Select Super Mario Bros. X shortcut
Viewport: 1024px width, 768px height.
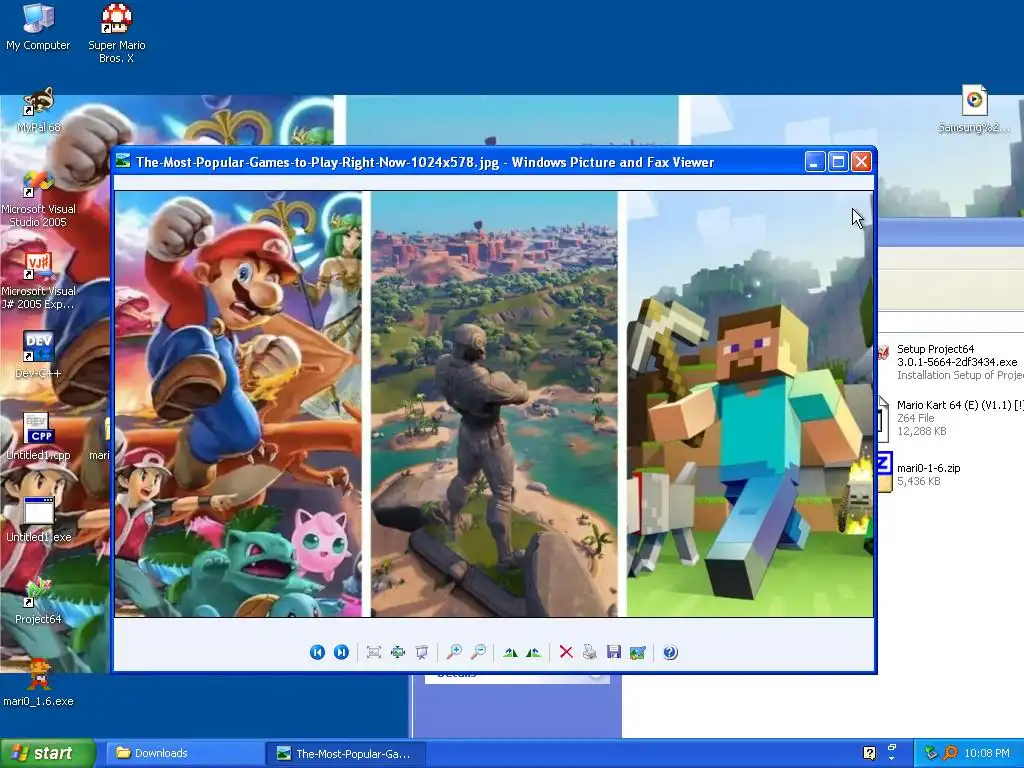[x=116, y=33]
